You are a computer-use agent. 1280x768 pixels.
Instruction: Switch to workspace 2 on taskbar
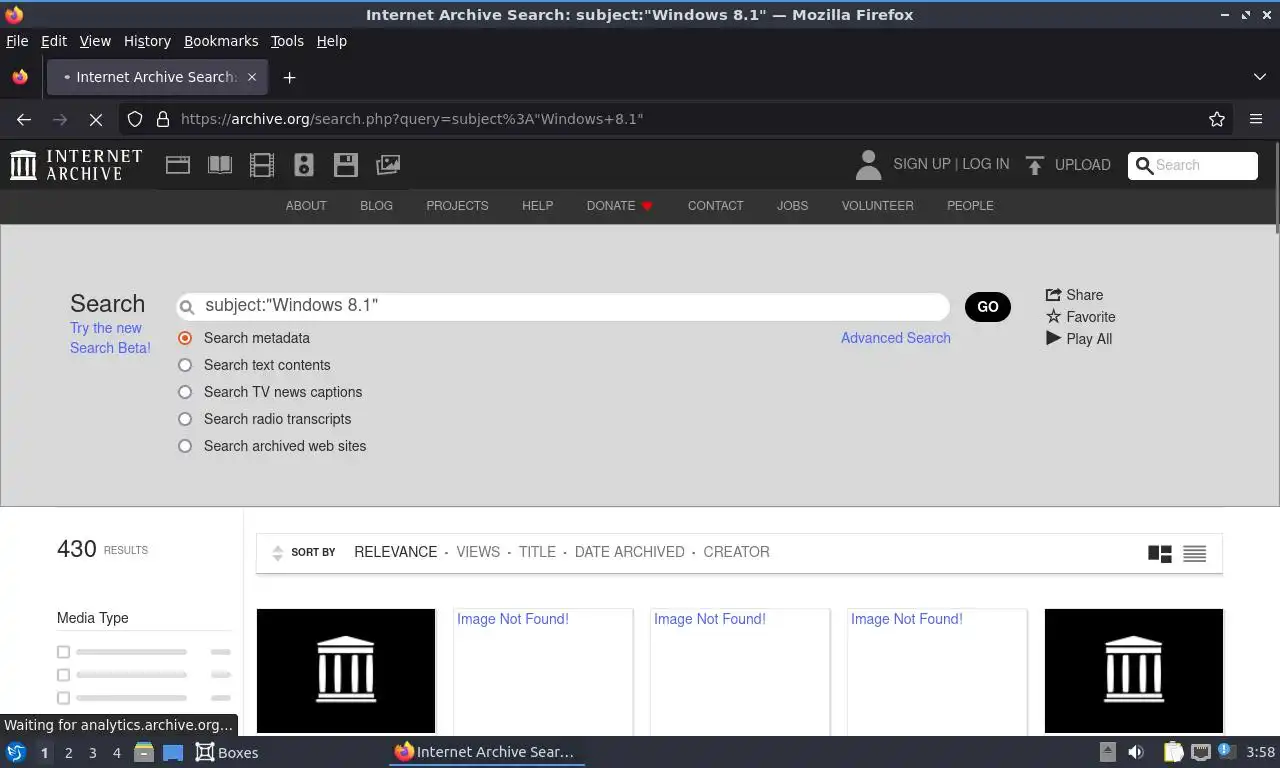point(69,752)
